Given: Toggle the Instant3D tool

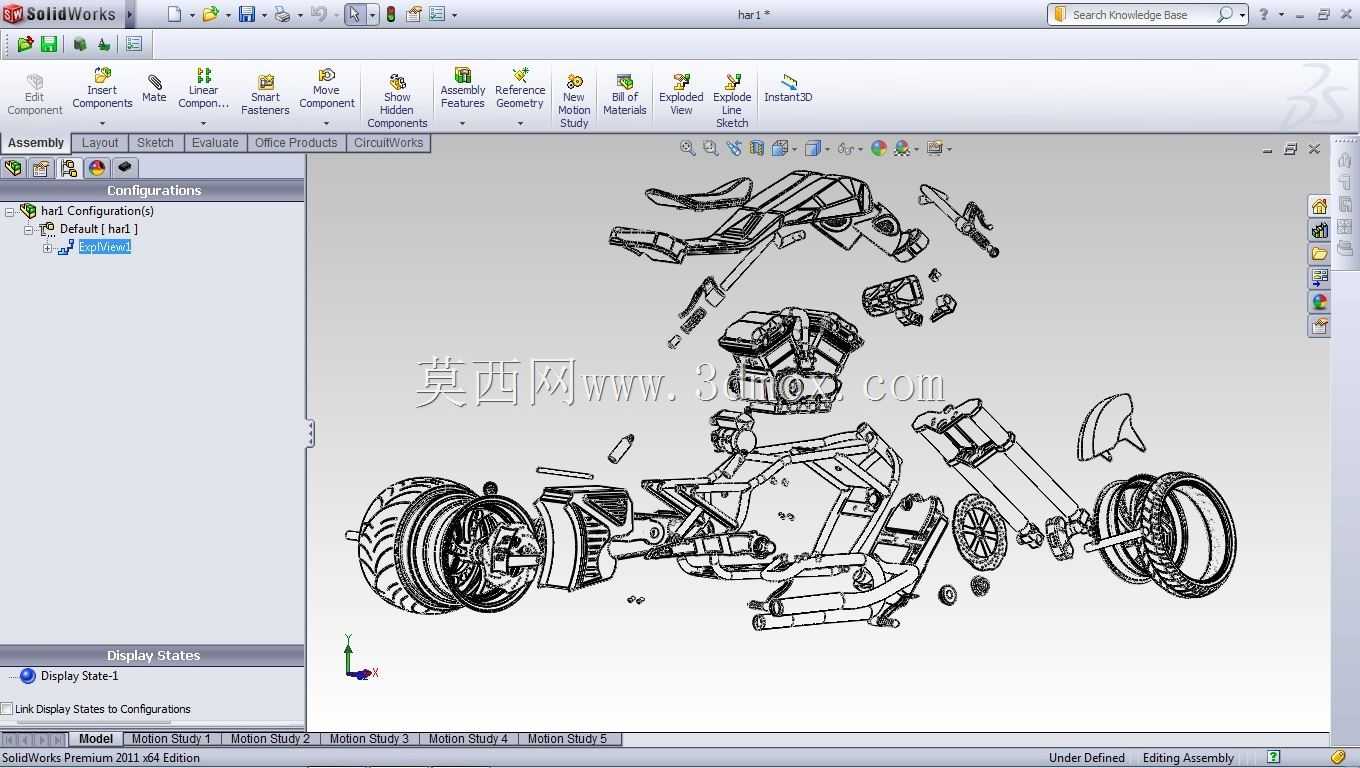Looking at the screenshot, I should pos(788,88).
